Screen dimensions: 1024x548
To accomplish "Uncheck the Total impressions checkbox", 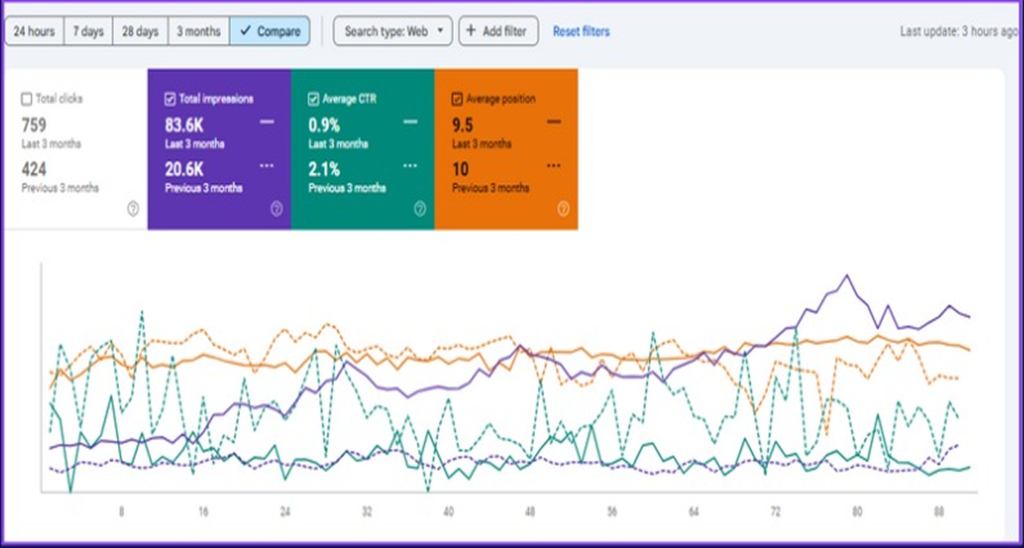I will (x=170, y=99).
